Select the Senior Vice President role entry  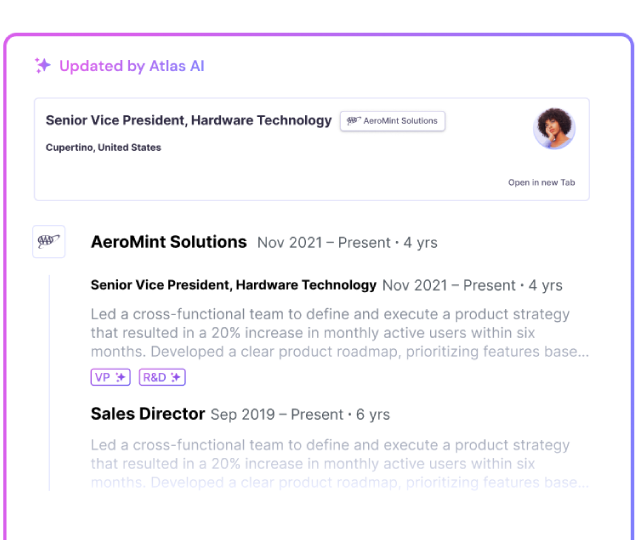click(233, 285)
